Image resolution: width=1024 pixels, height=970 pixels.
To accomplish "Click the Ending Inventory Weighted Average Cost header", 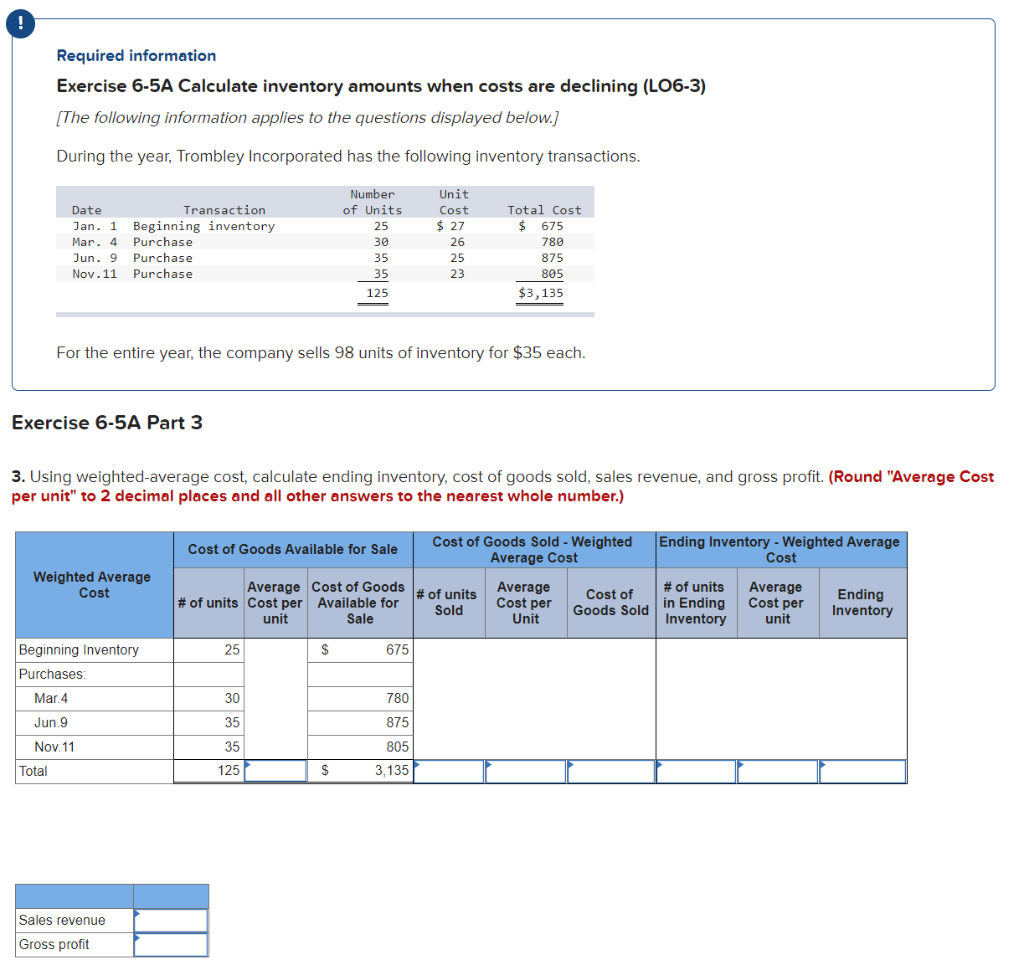I will (x=781, y=549).
